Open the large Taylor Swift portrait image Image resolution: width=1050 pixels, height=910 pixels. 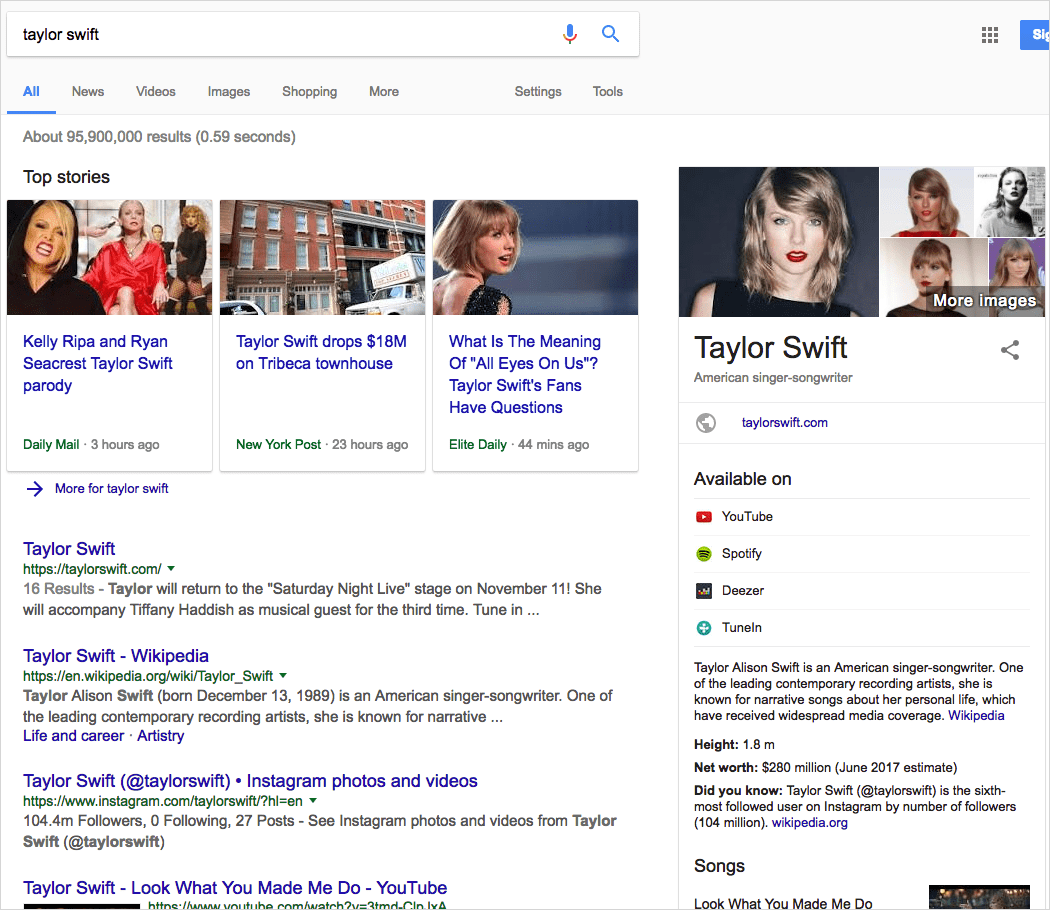coord(779,242)
